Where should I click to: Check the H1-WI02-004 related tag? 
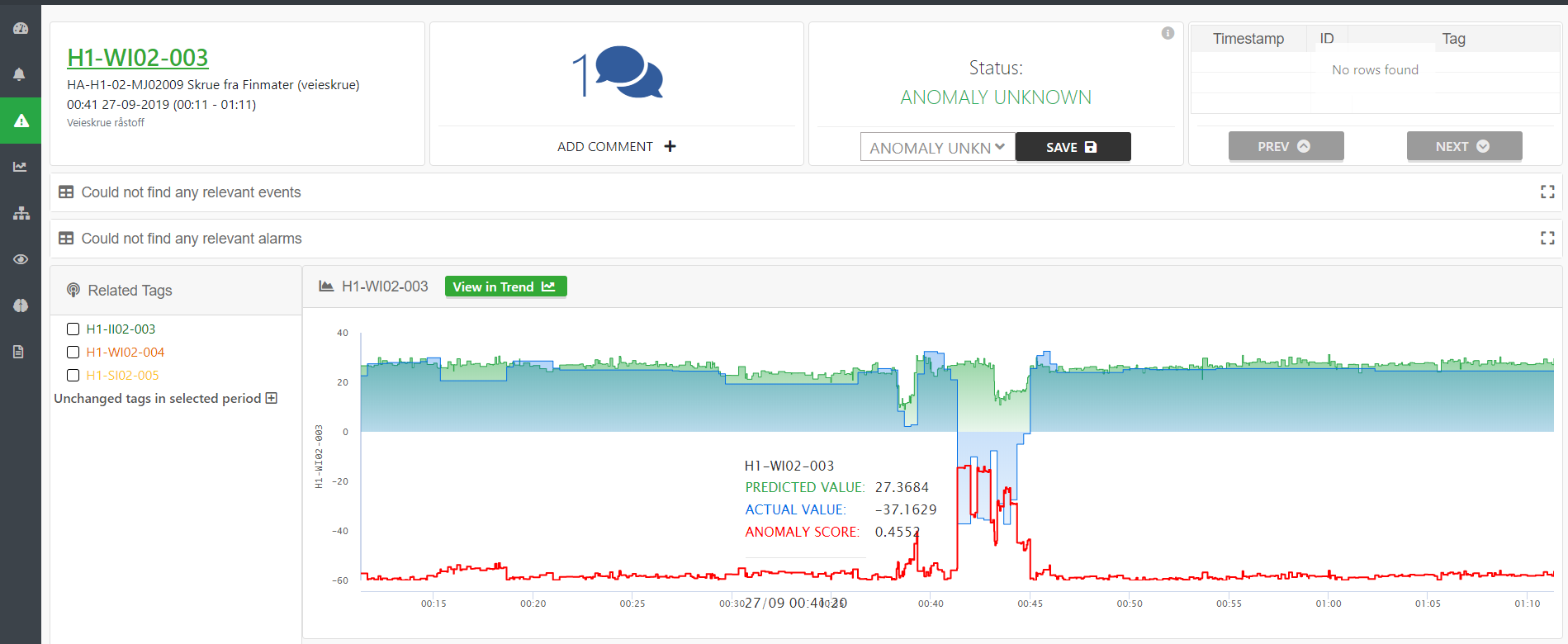click(73, 353)
